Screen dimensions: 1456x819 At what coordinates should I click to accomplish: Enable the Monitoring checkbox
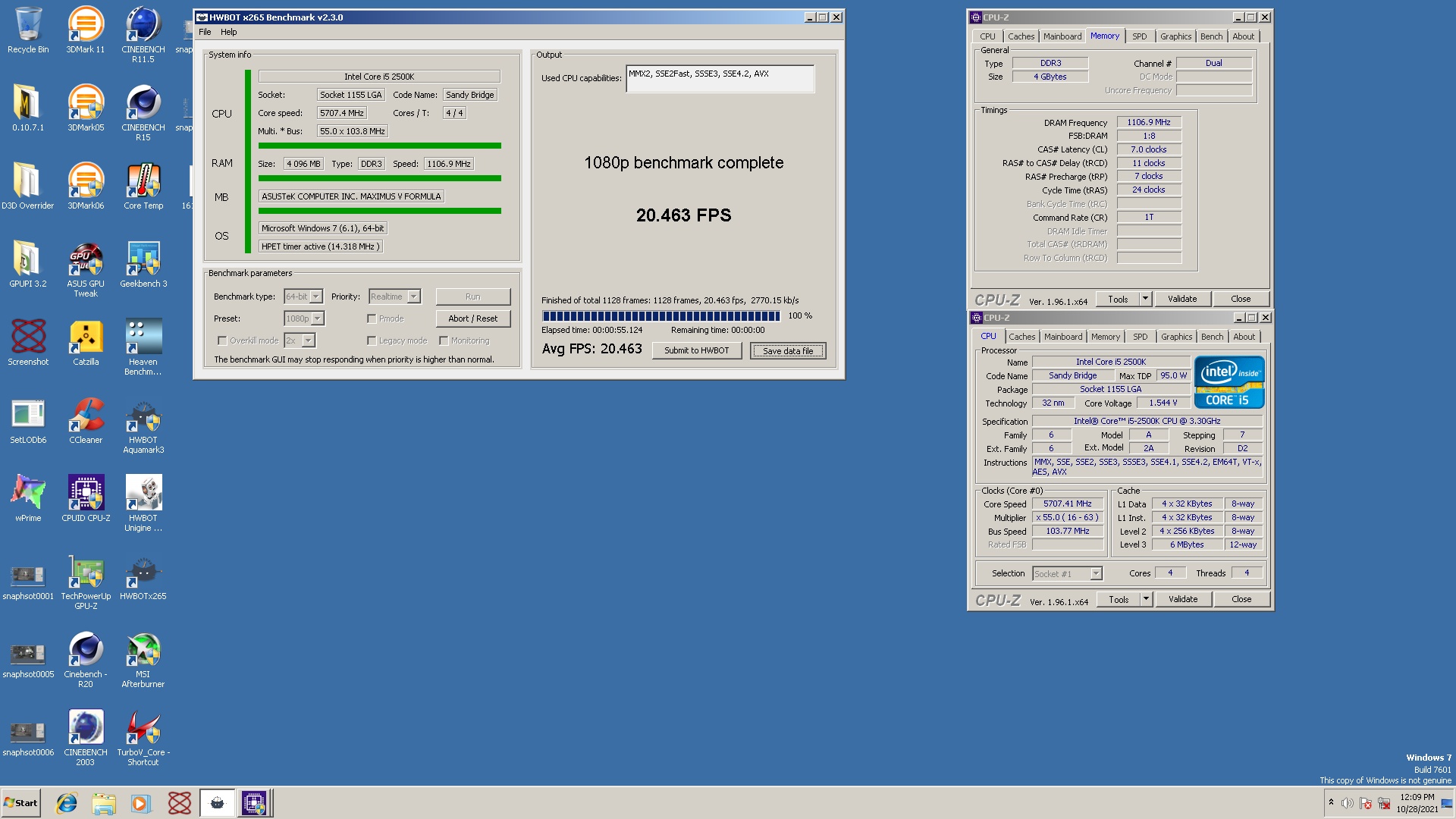point(444,340)
